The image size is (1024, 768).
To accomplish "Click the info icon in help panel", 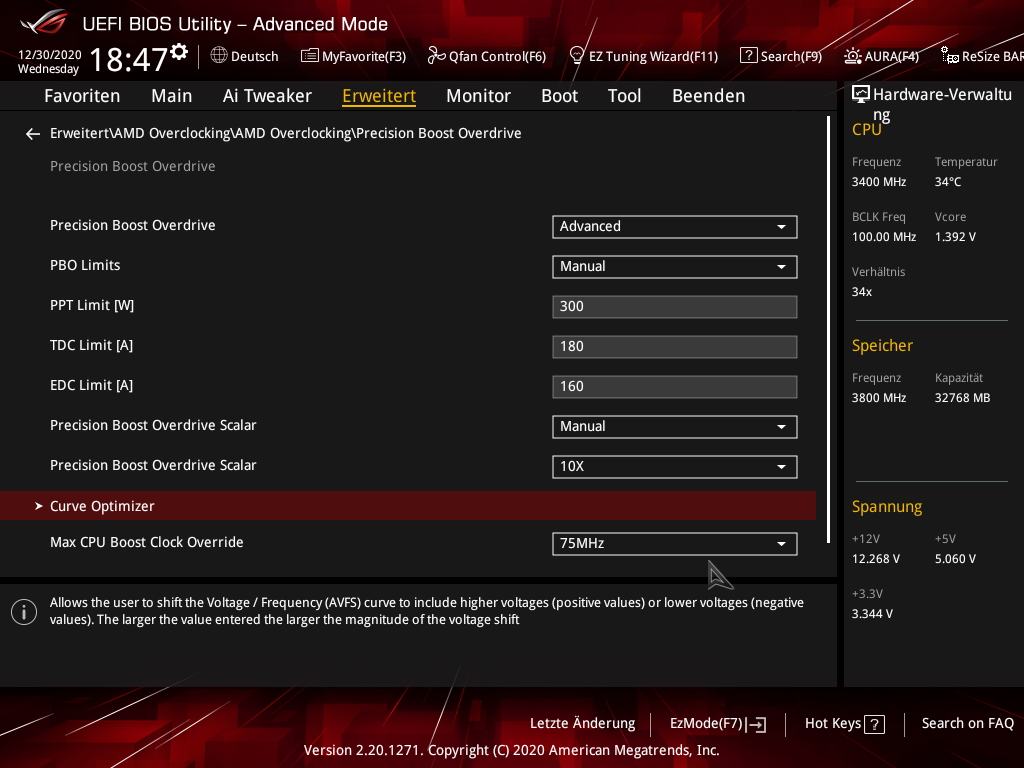I will point(24,612).
